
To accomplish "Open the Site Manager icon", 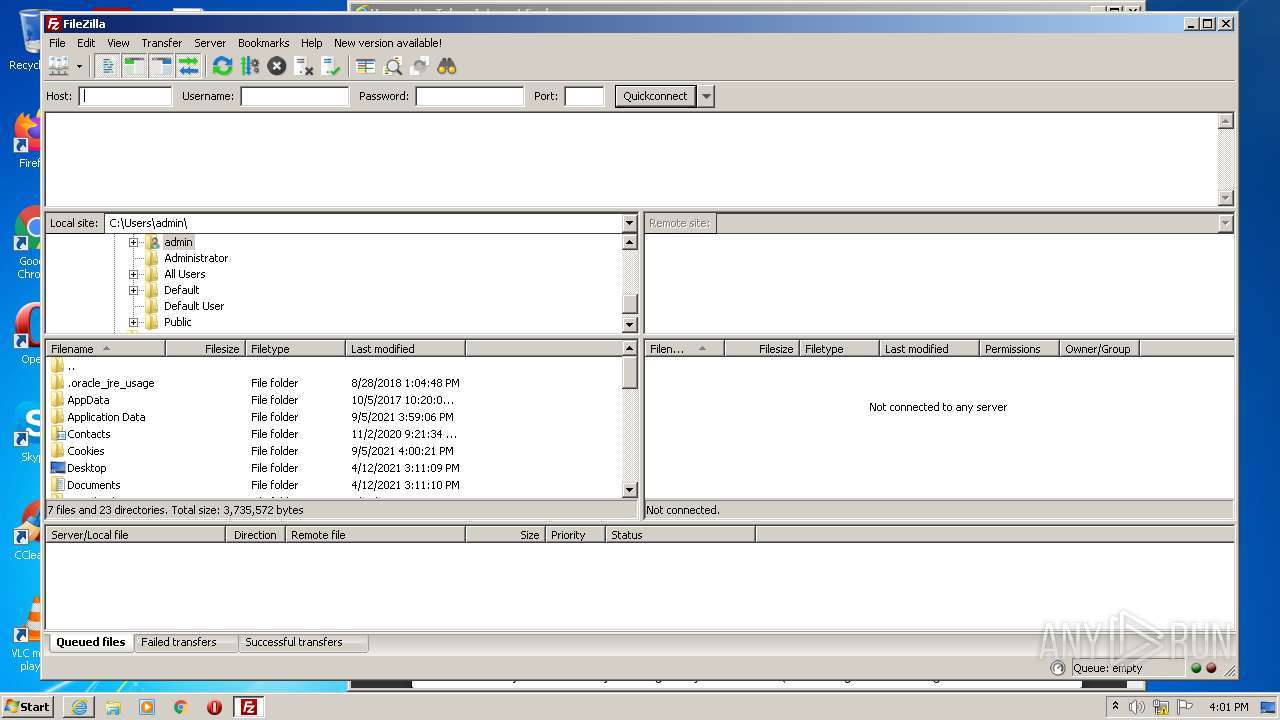I will click(59, 66).
